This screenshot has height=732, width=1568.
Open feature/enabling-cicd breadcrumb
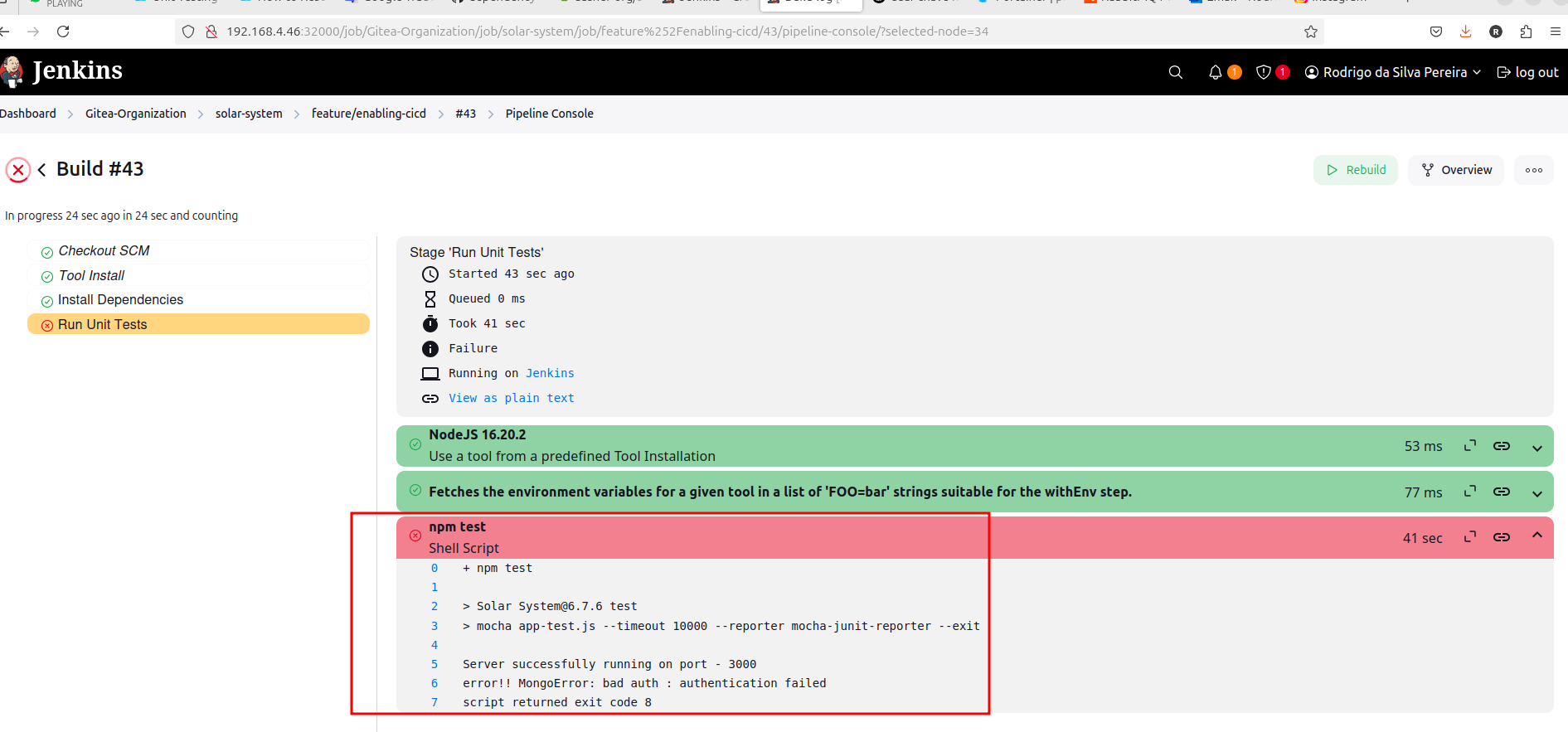[x=369, y=114]
